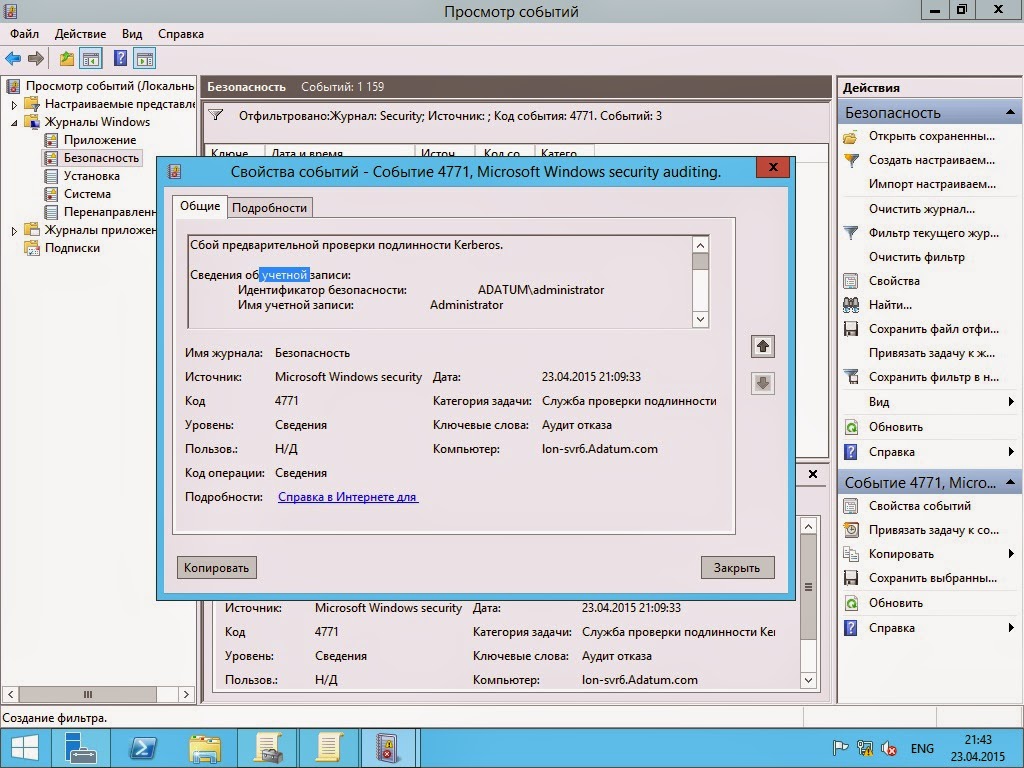Select Безопасность log in tree
Screen dimensions: 1024x768
click(x=101, y=158)
